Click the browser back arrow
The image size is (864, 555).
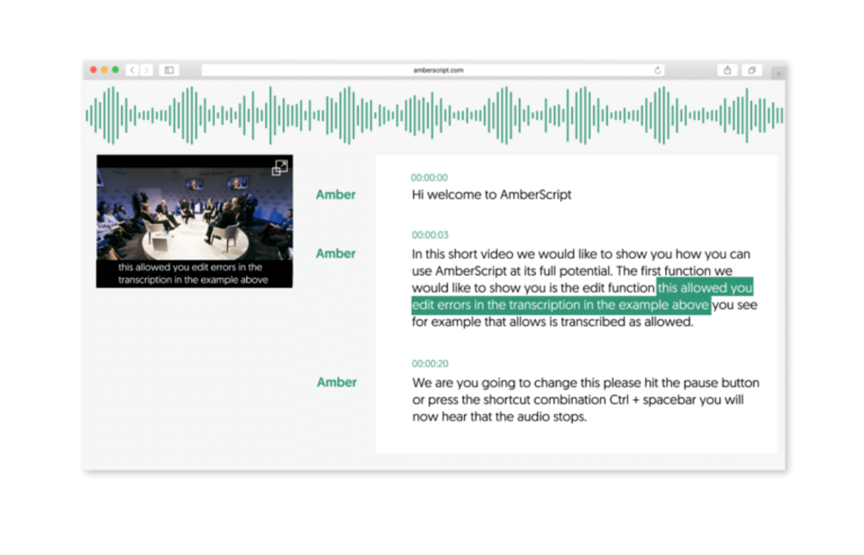click(132, 70)
